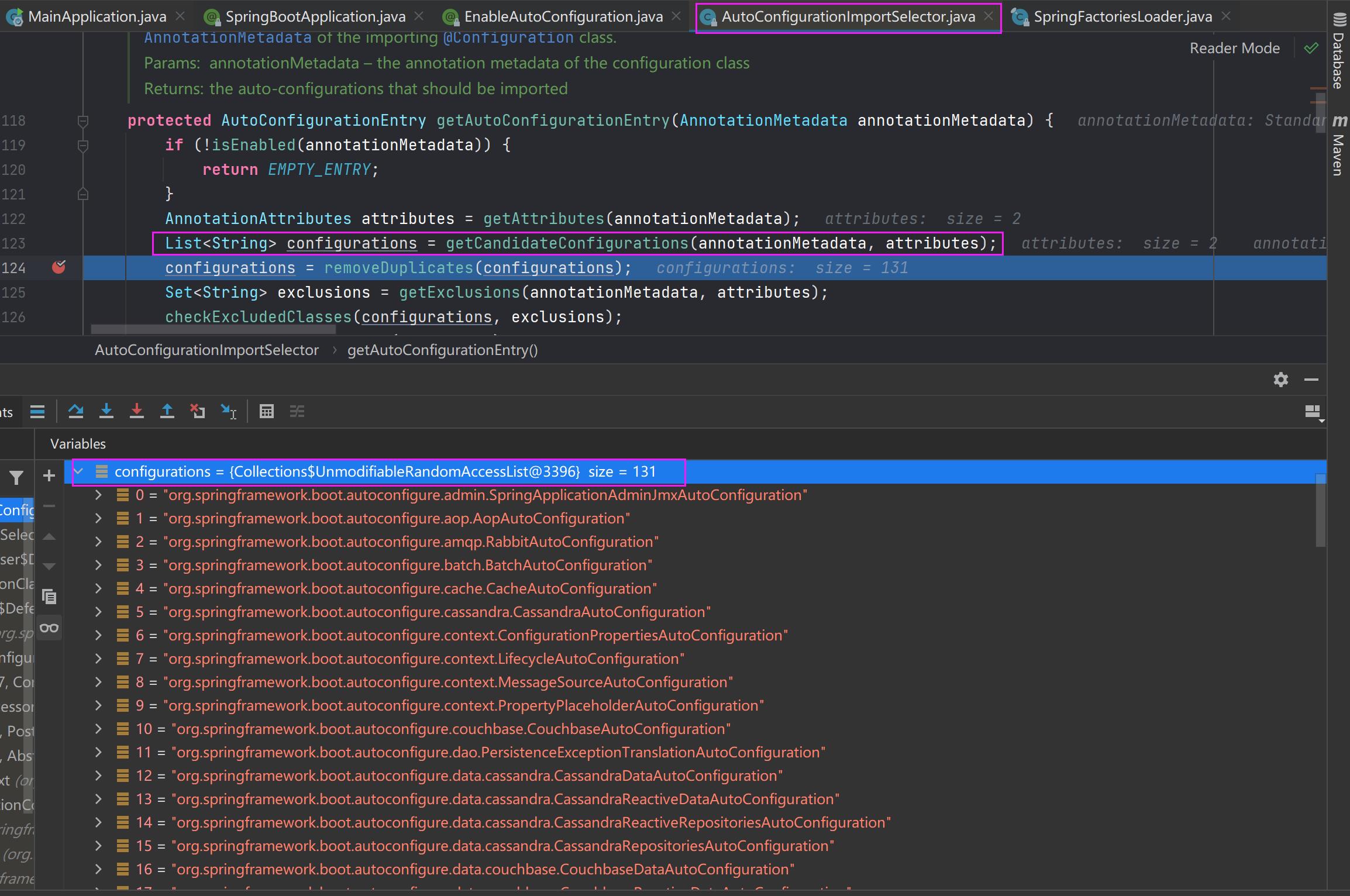Click the editor horizontal scrollbar
Screen dimensions: 1350x896
click(213, 330)
